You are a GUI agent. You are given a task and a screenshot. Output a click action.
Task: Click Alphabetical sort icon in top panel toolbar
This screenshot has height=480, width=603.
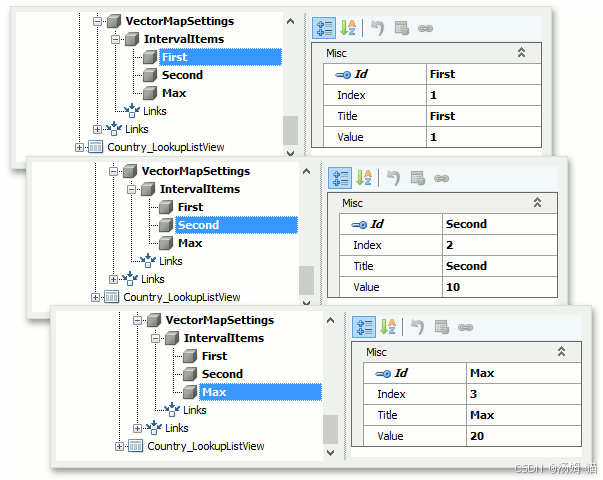pyautogui.click(x=348, y=28)
